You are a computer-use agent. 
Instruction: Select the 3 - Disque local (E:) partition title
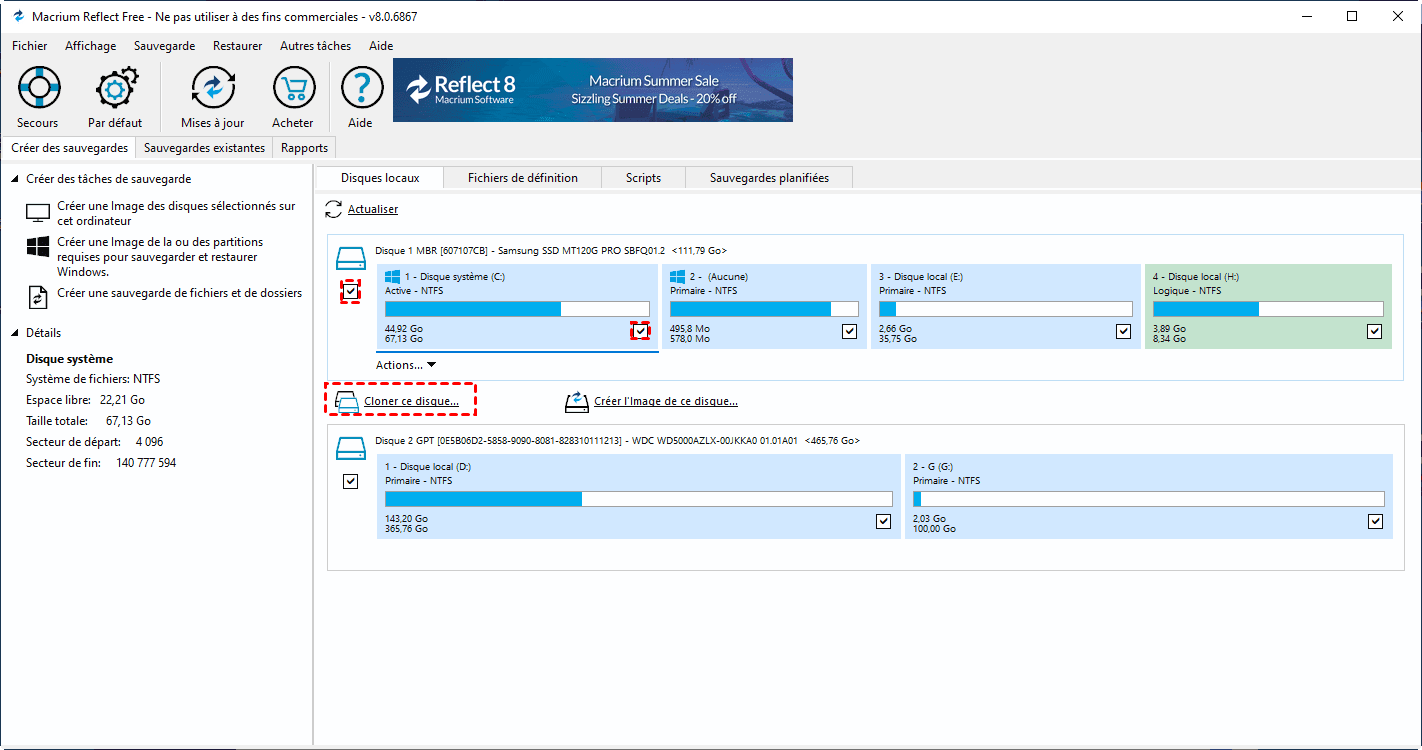point(921,276)
